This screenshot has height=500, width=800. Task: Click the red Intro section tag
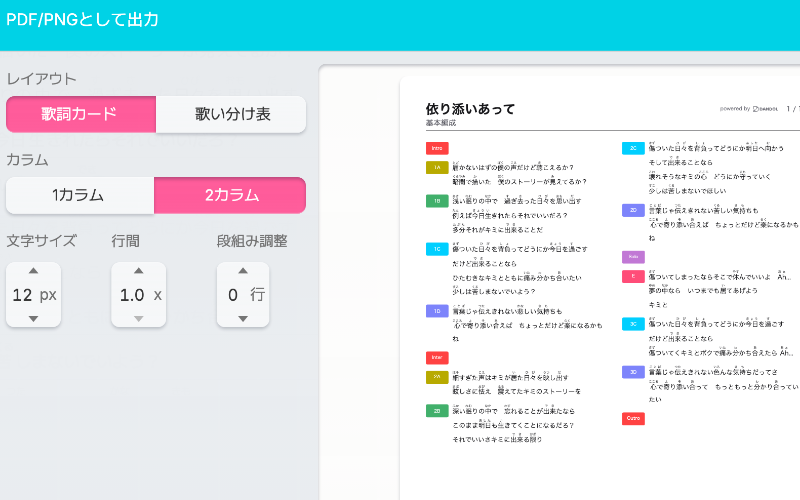[437, 148]
